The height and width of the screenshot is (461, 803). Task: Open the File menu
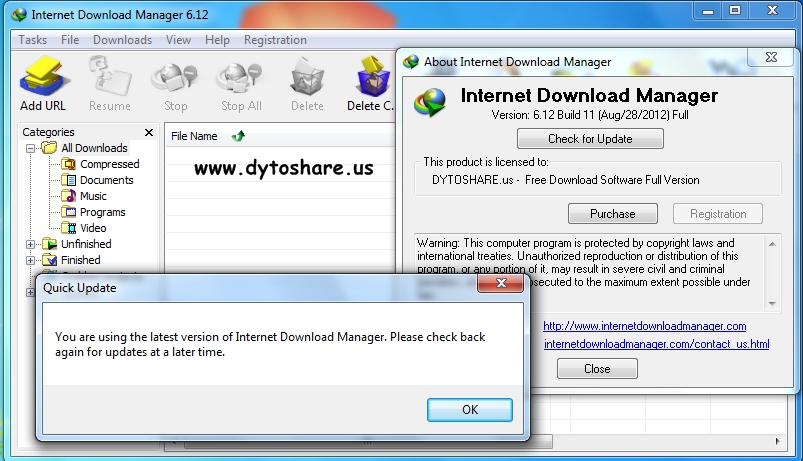click(x=70, y=40)
